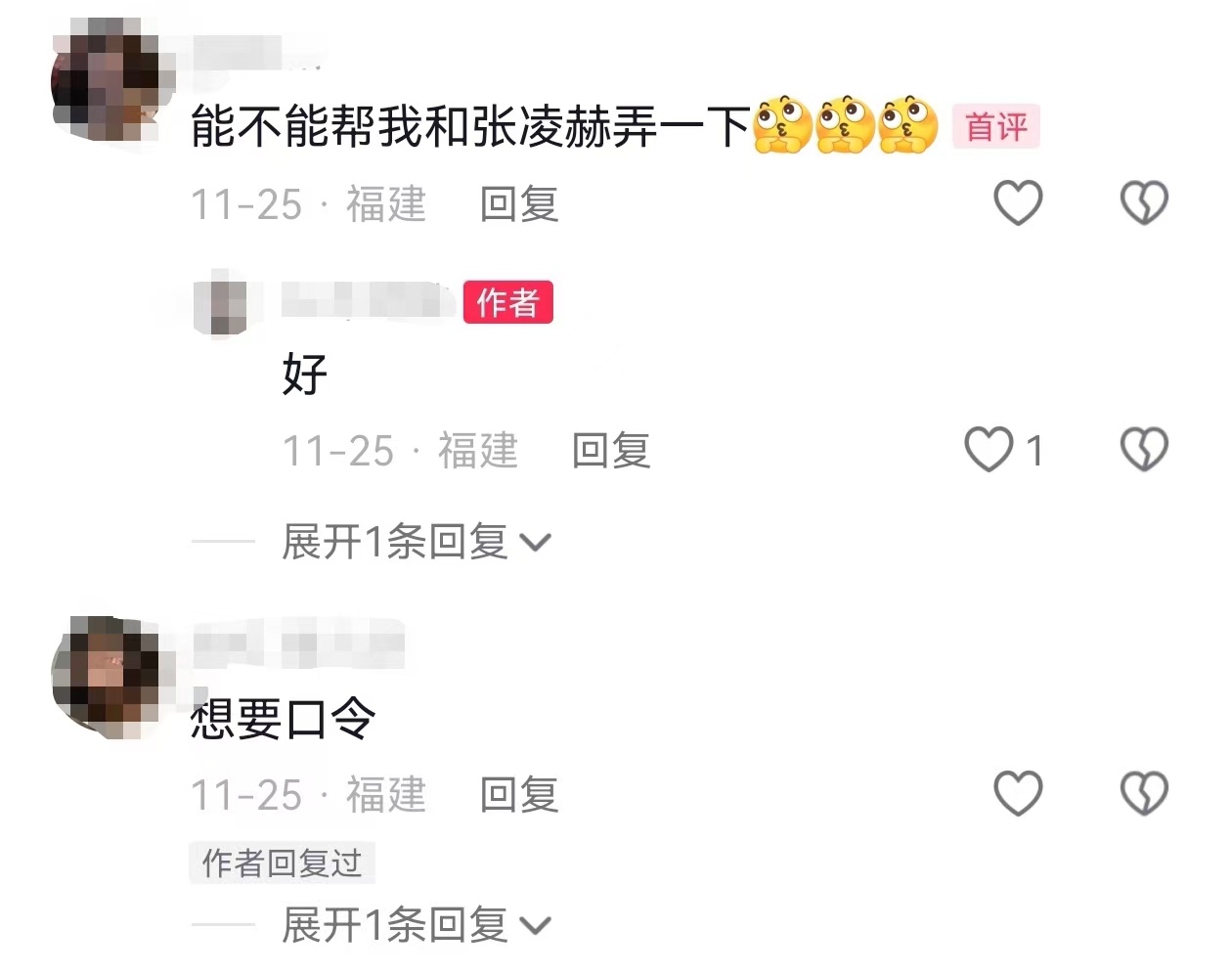1232x974 pixels.
Task: Tap broken heart on 想要口令 comment
Action: click(x=1144, y=792)
